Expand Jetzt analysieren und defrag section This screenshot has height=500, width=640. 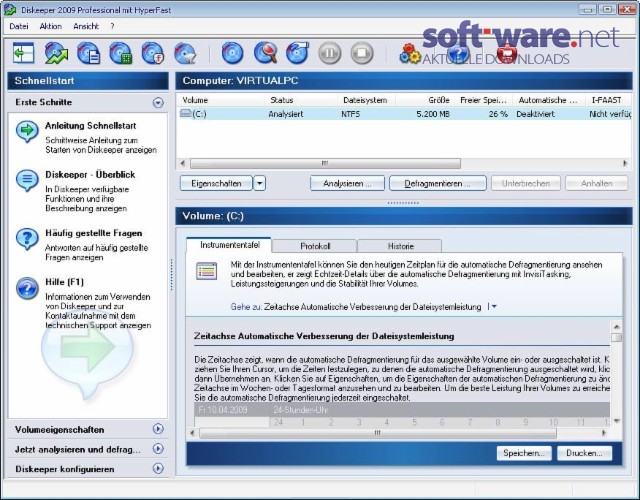(158, 449)
